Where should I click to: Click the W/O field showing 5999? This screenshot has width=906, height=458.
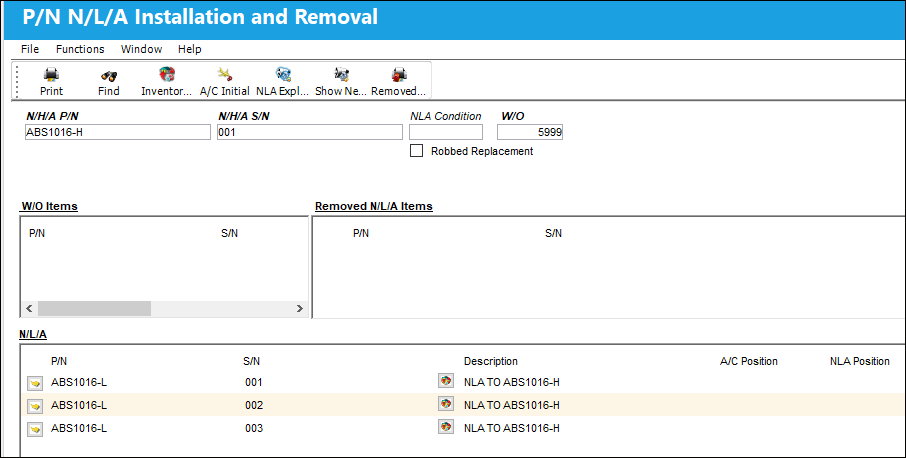[x=530, y=132]
